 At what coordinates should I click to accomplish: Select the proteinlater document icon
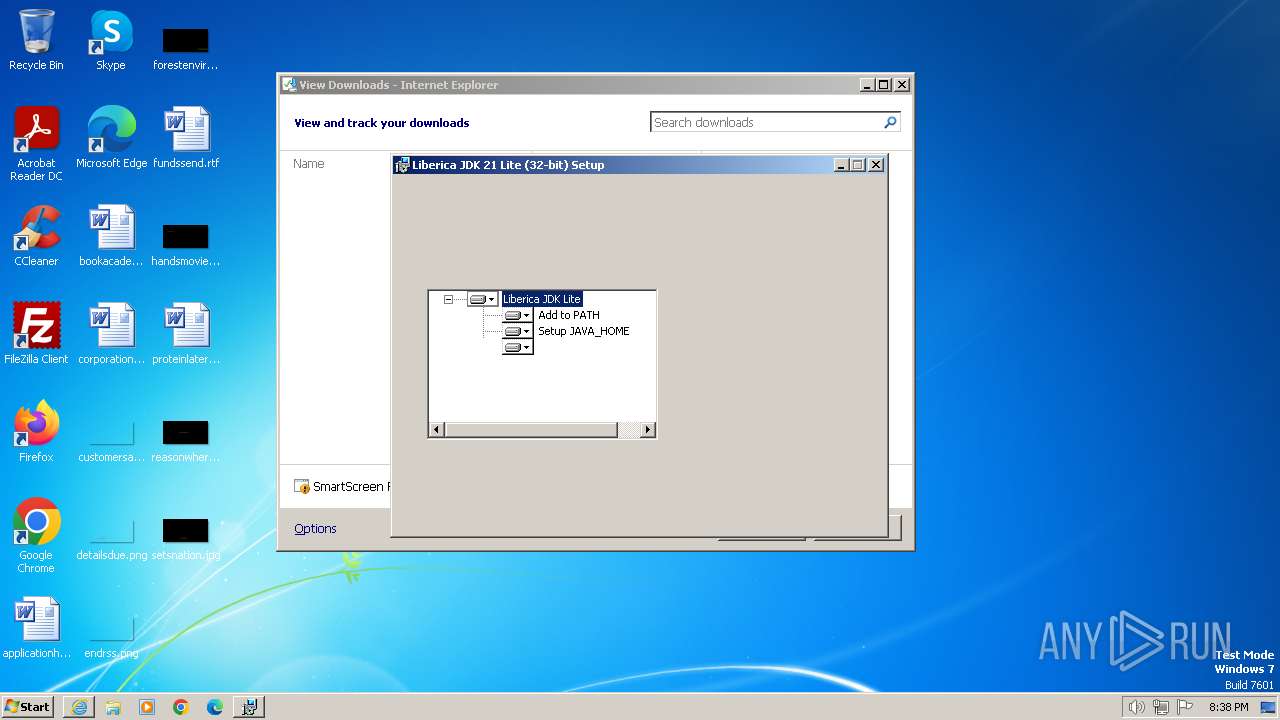point(186,334)
